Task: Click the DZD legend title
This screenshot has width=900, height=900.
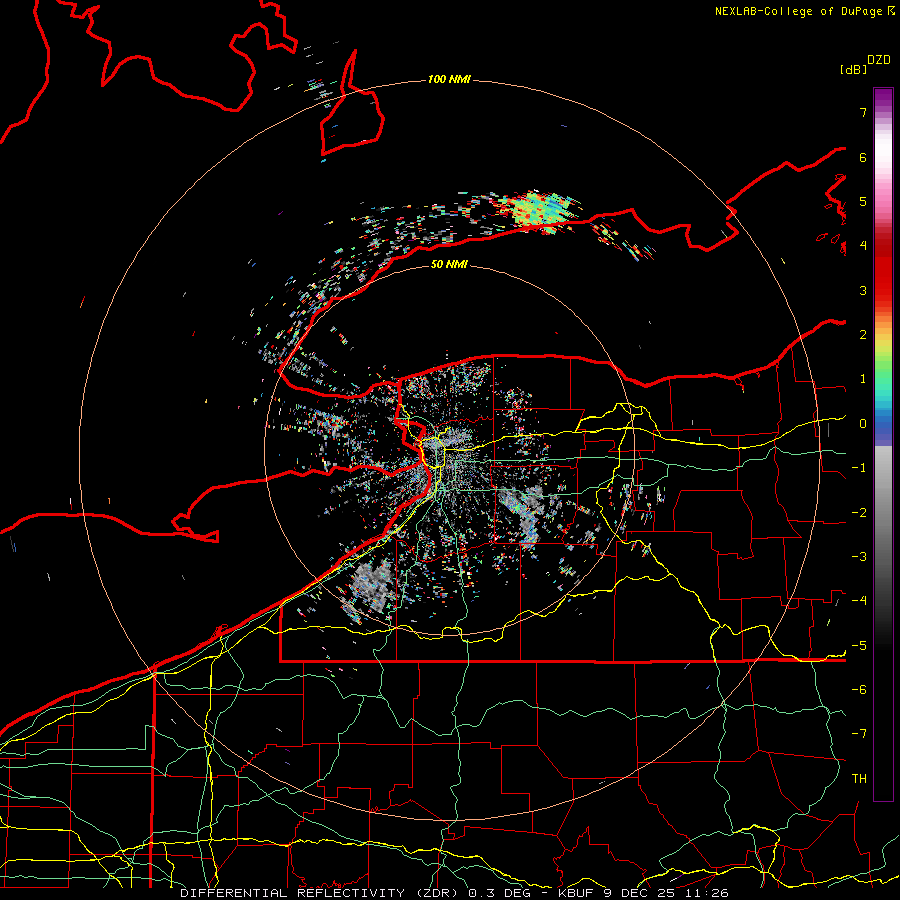Action: coord(879,60)
